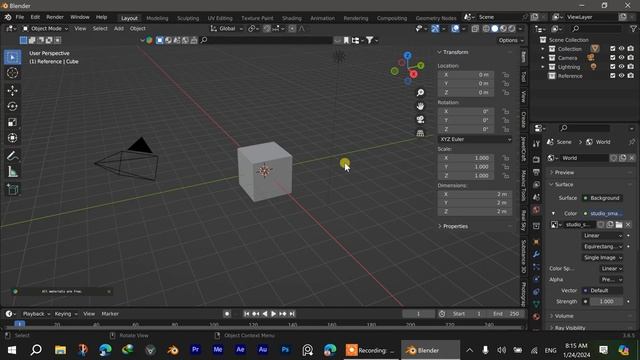Screen dimensions: 640x360
Task: Open the viewport Options dropdown
Action: pyautogui.click(x=511, y=40)
